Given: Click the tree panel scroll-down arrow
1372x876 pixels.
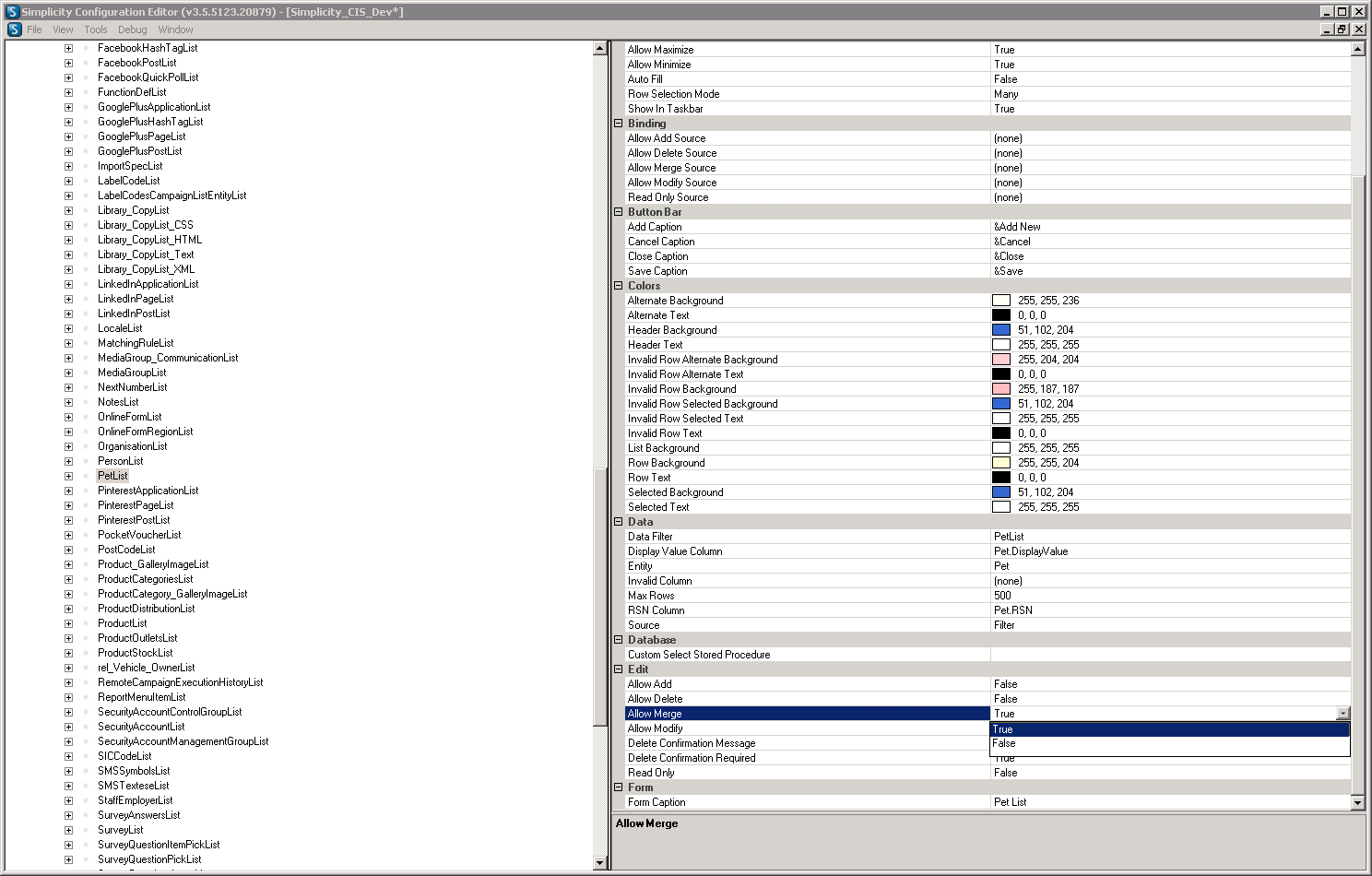Looking at the screenshot, I should click(x=599, y=862).
